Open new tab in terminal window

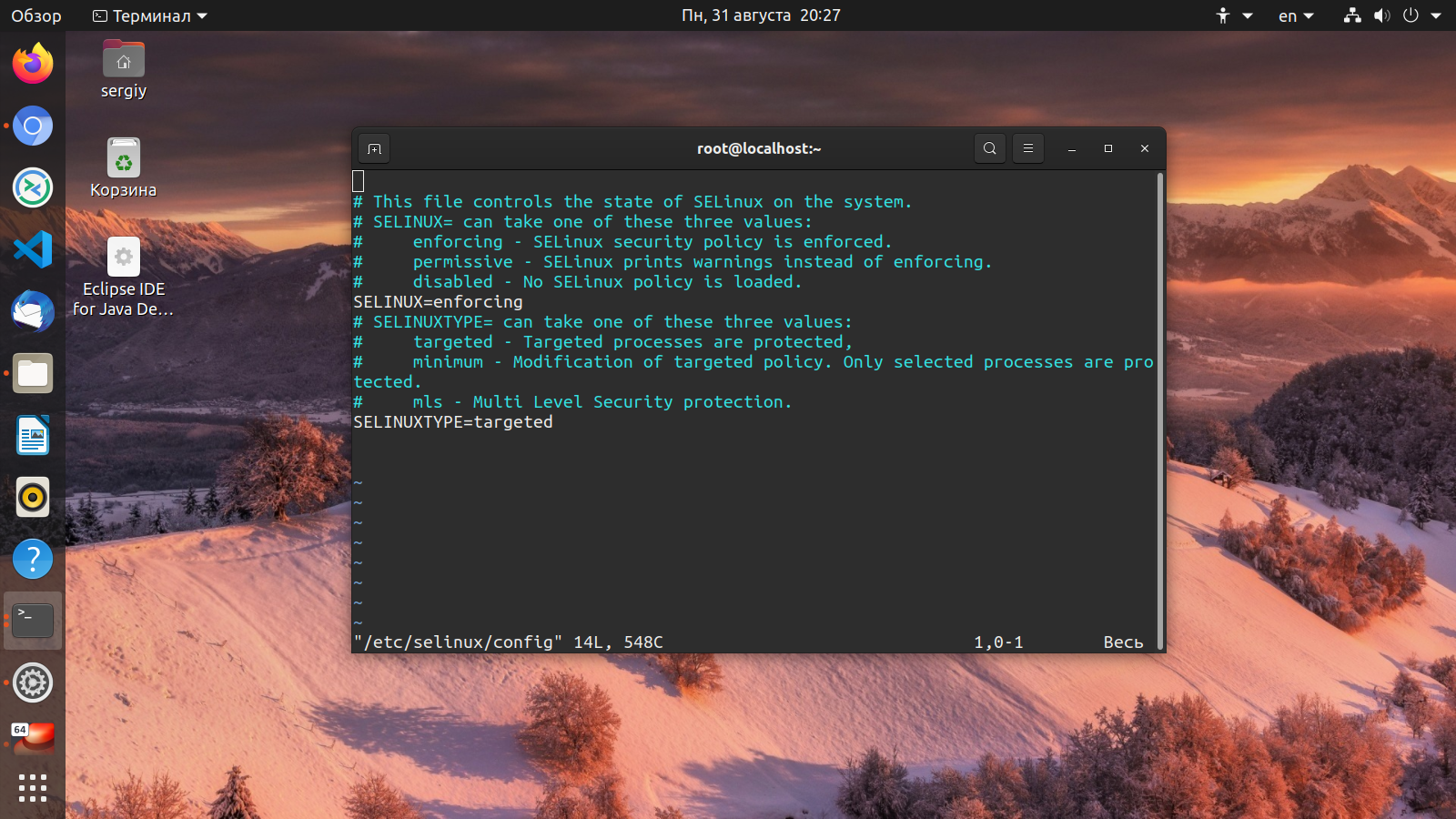coord(374,148)
